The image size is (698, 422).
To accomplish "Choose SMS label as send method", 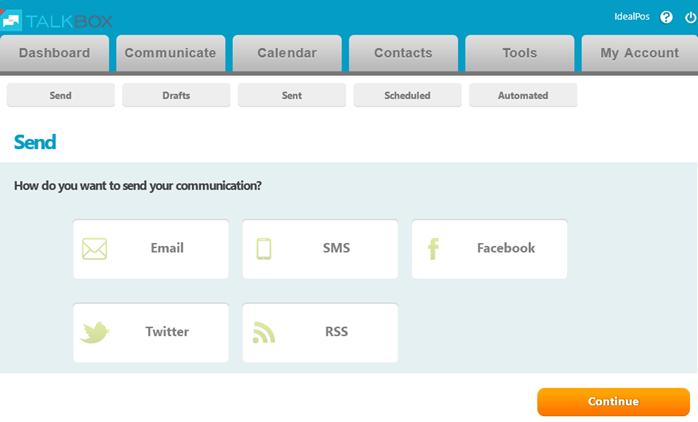I will [x=337, y=248].
